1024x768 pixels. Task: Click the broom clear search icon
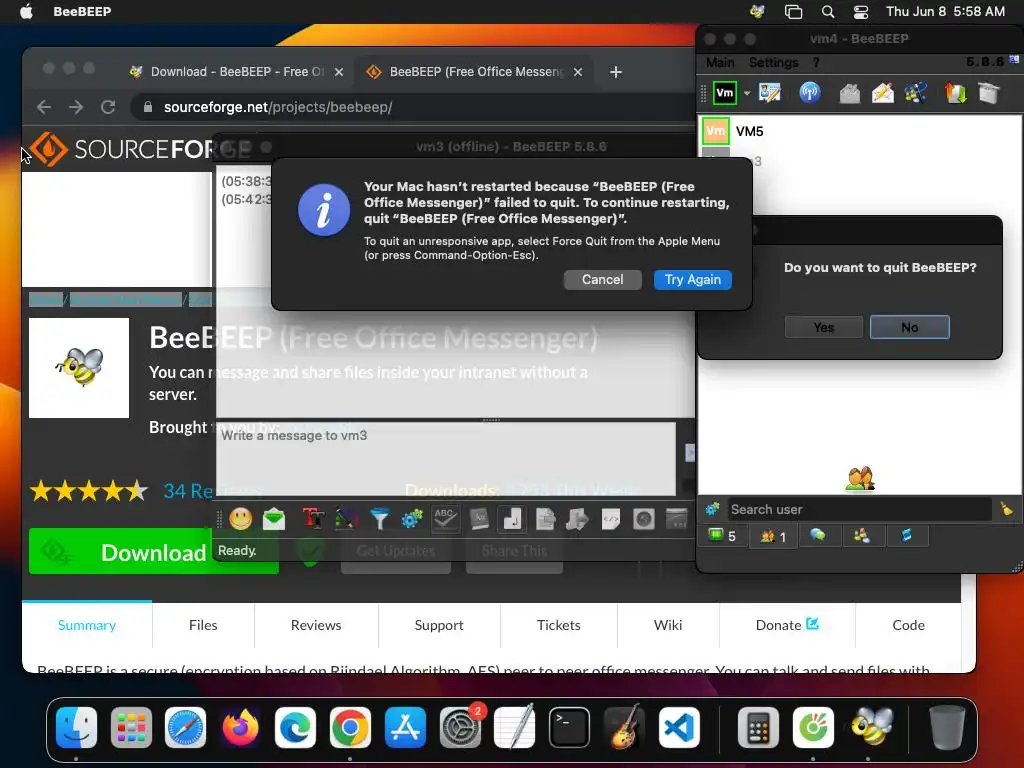tap(1006, 509)
